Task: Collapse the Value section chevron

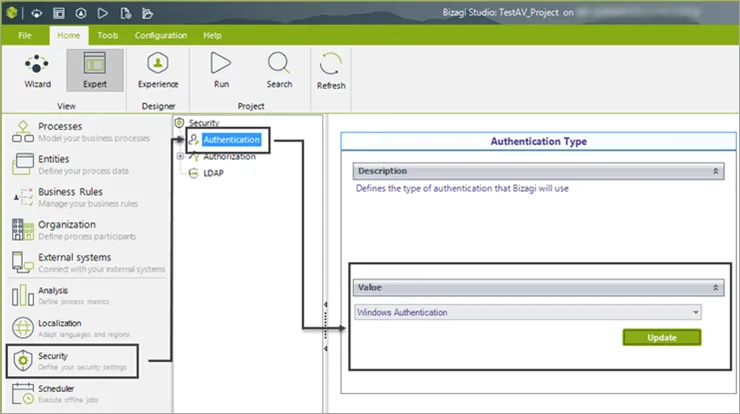Action: [x=715, y=287]
